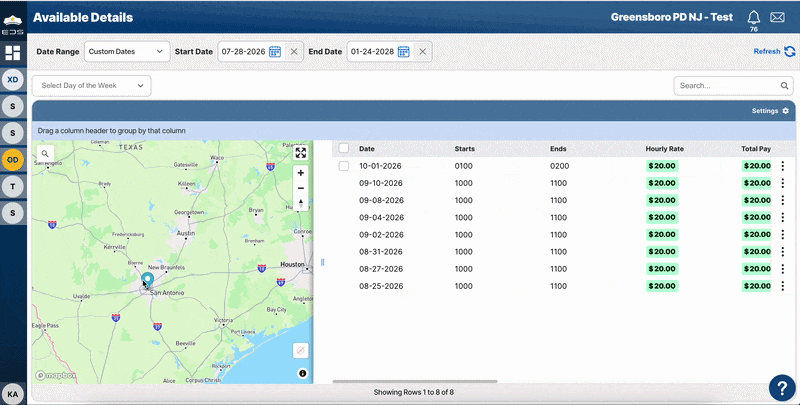Click the map info icon
Image resolution: width=800 pixels, height=405 pixels.
click(303, 373)
